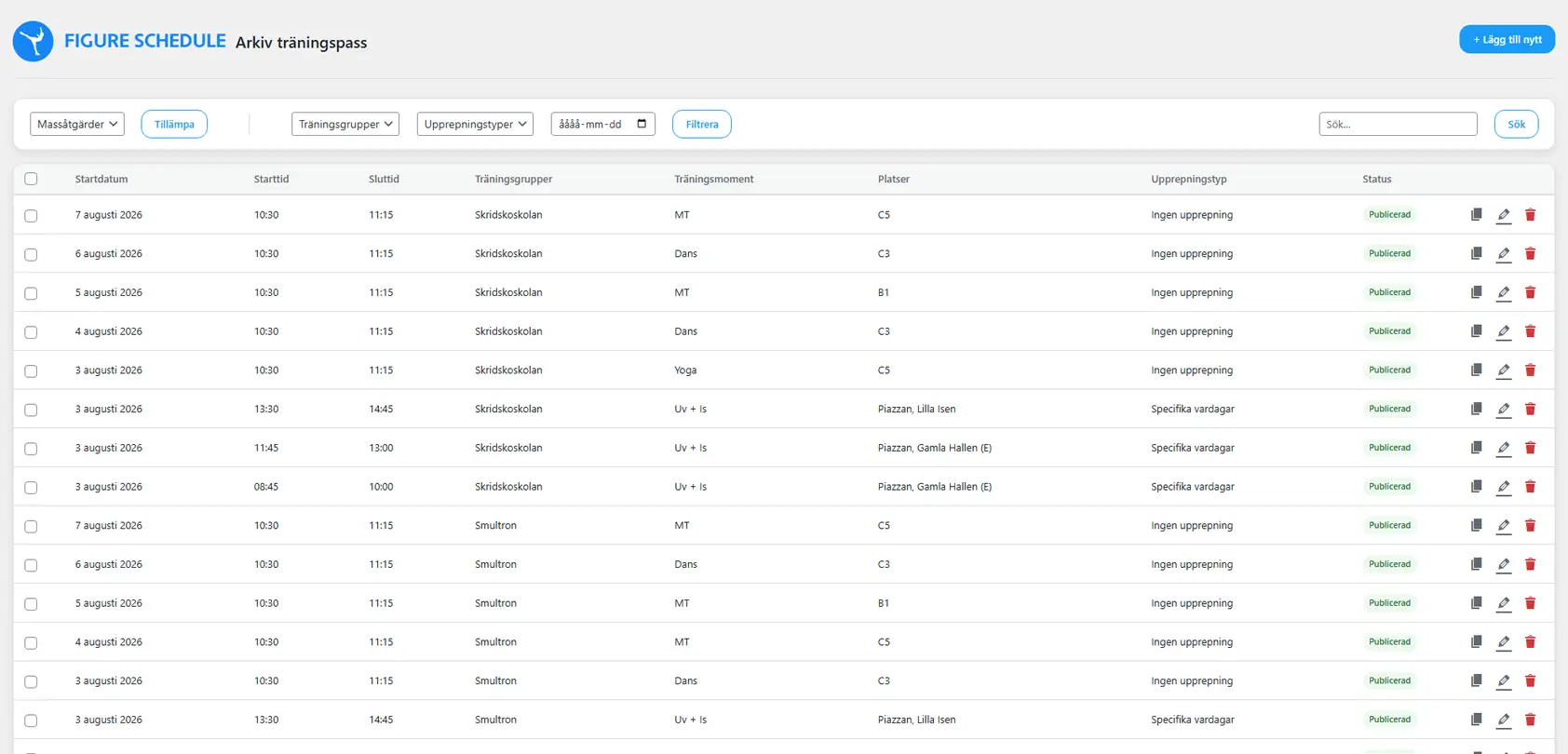Click the Träningsmoment column header
1568x754 pixels.
[x=714, y=179]
